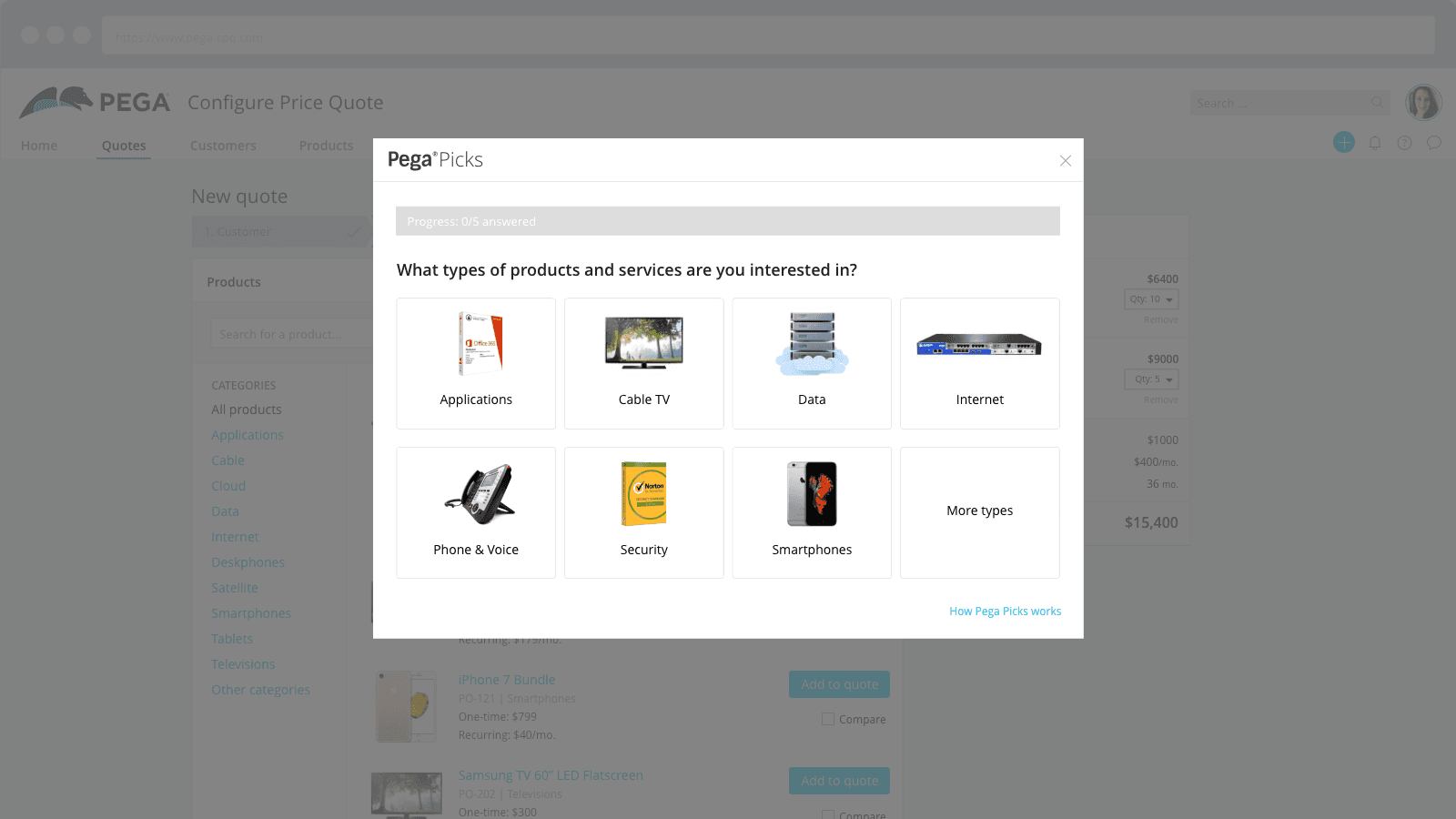
Task: Choose the Cable TV product type
Action: pos(643,363)
